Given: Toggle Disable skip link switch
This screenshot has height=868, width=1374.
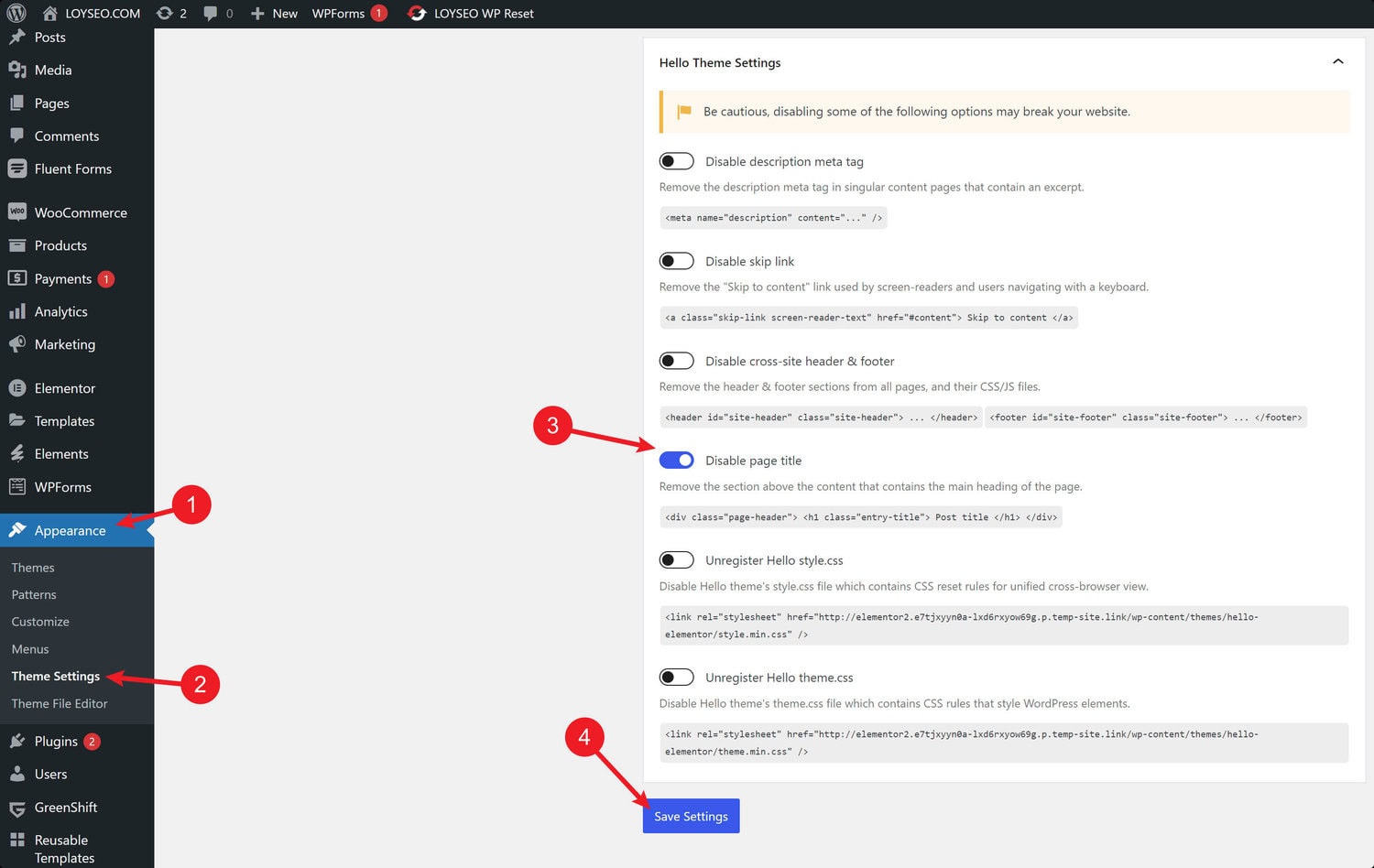Looking at the screenshot, I should tap(677, 261).
